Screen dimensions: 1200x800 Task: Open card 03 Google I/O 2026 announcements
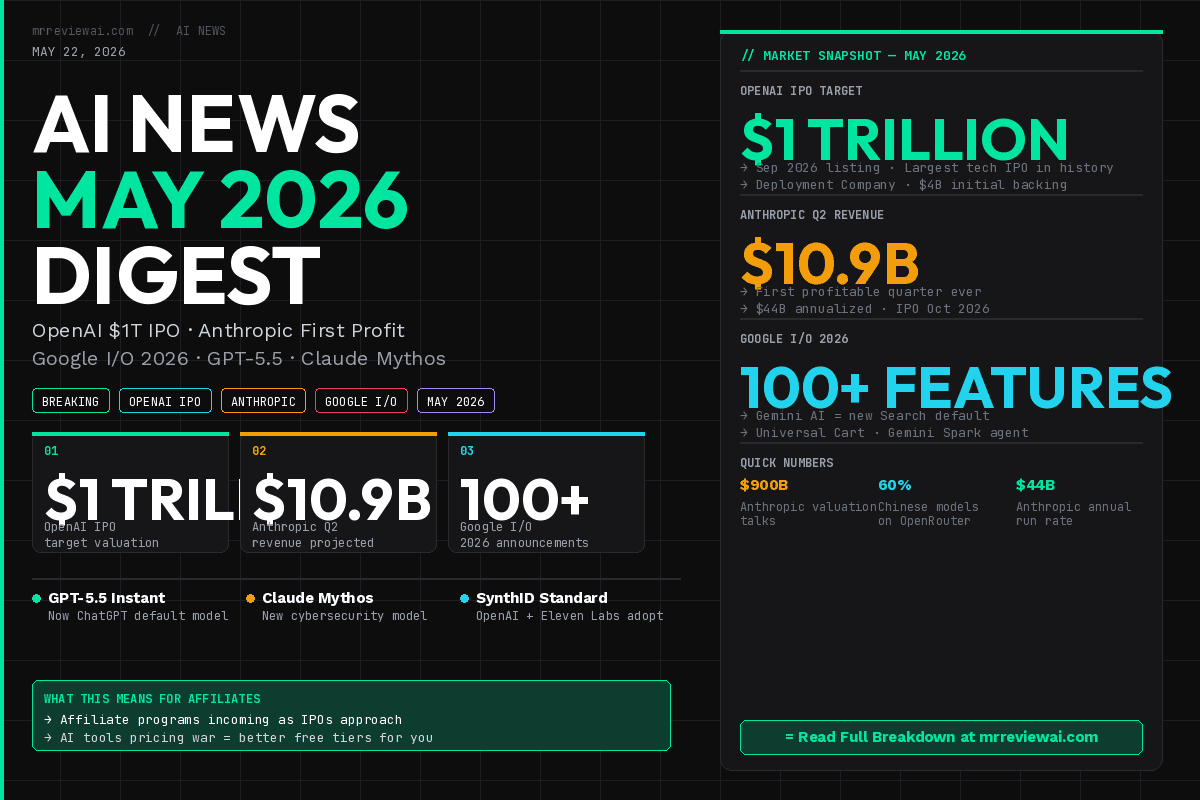pyautogui.click(x=546, y=492)
